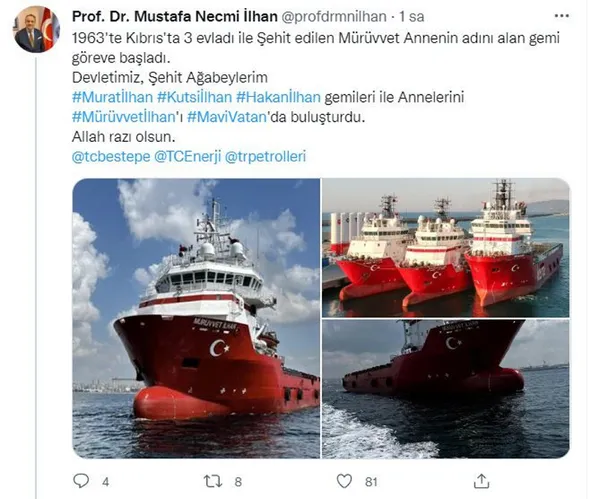Open the photo of three docked ships

445,248
